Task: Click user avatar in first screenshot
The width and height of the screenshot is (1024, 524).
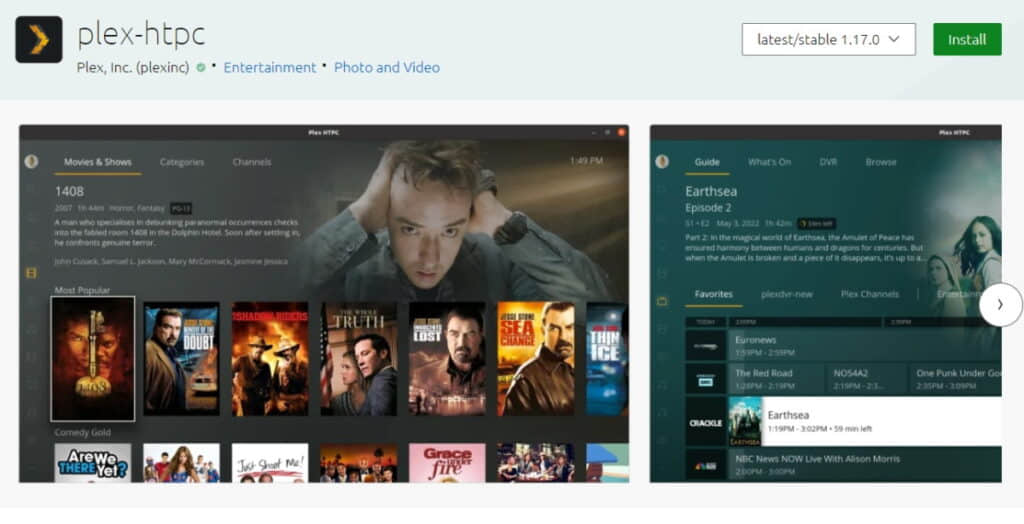Action: (31, 161)
